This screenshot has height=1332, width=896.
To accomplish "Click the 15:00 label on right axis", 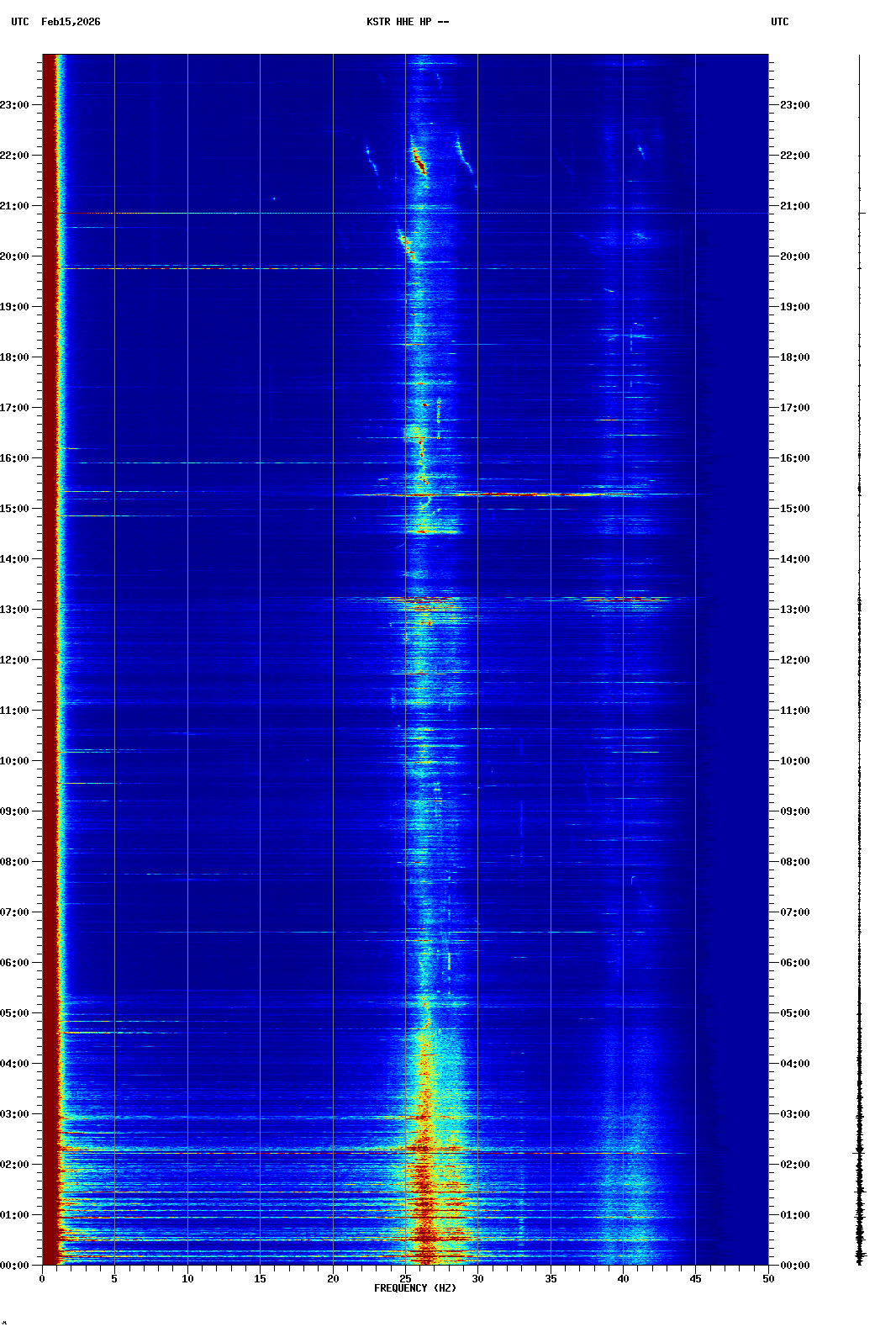I will click(794, 509).
